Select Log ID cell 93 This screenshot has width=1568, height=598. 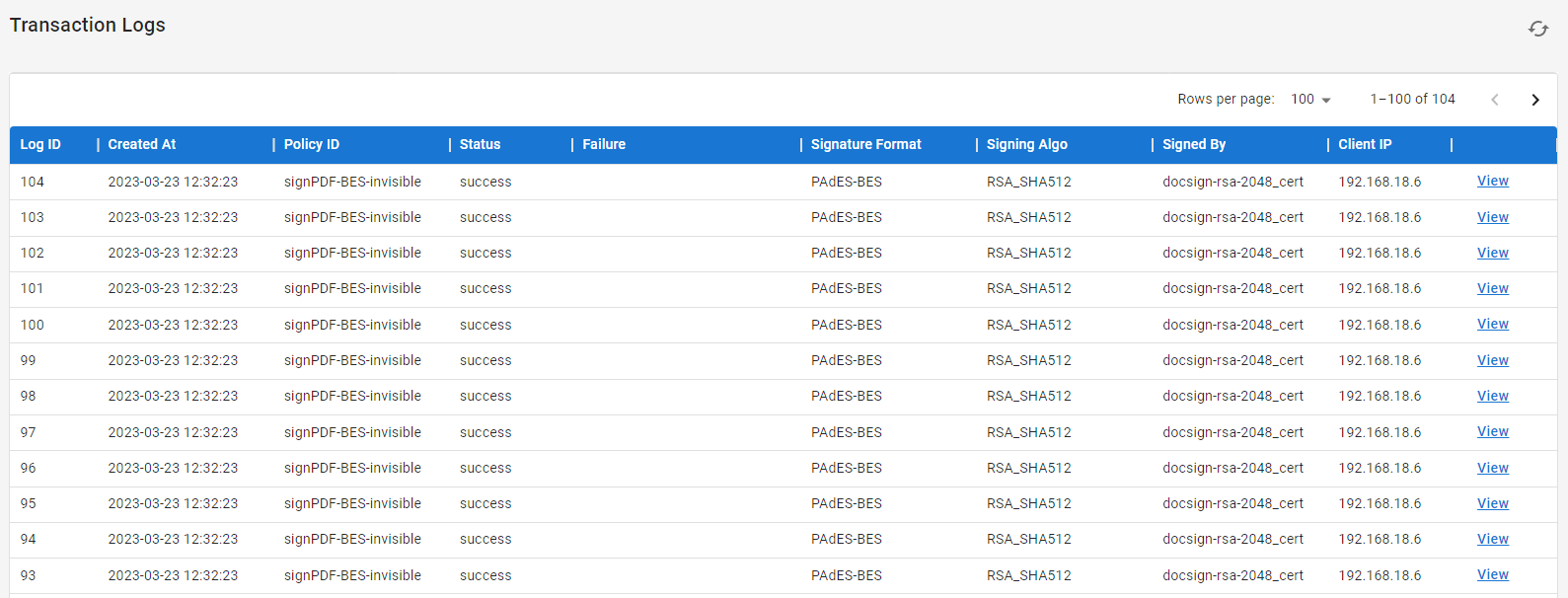click(29, 575)
